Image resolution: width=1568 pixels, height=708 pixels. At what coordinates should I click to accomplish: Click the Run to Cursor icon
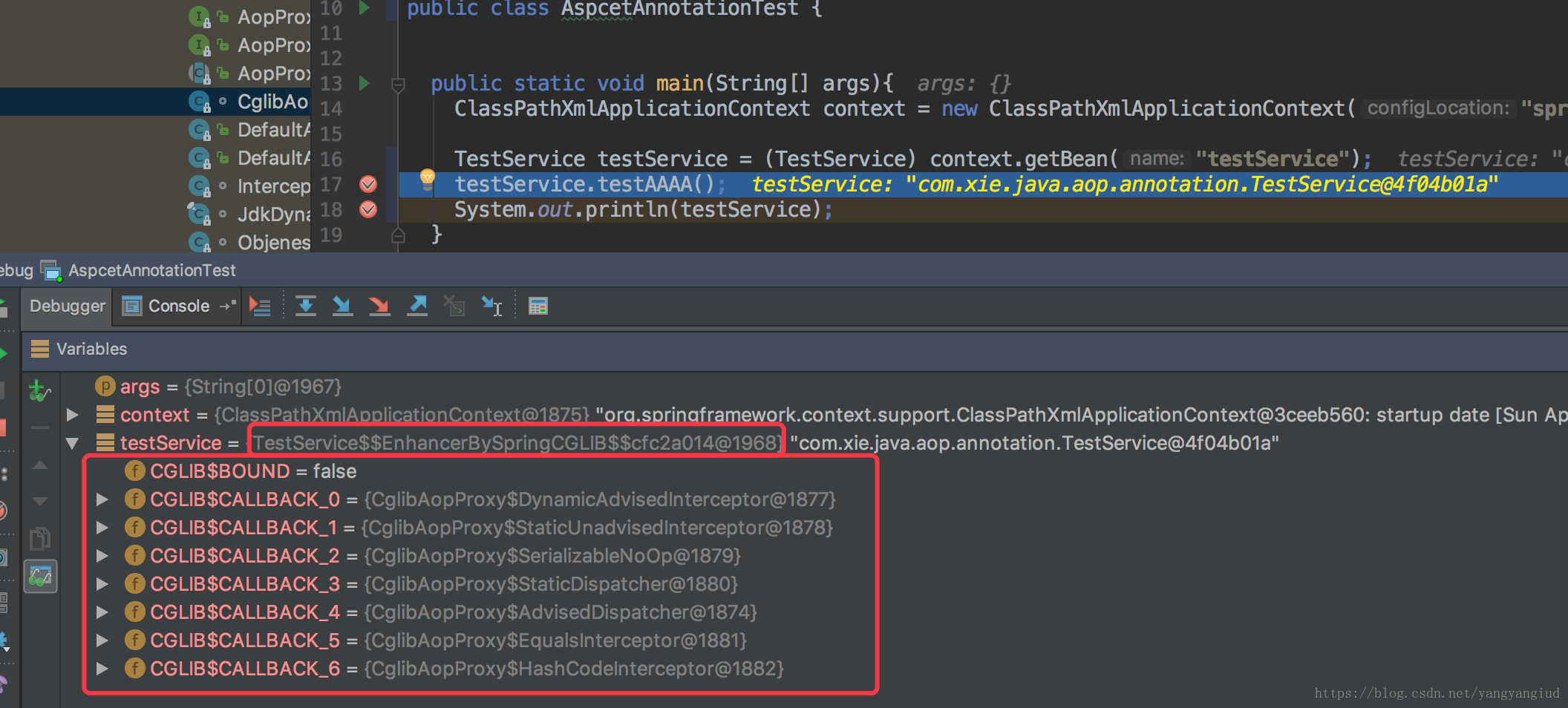pyautogui.click(x=491, y=306)
